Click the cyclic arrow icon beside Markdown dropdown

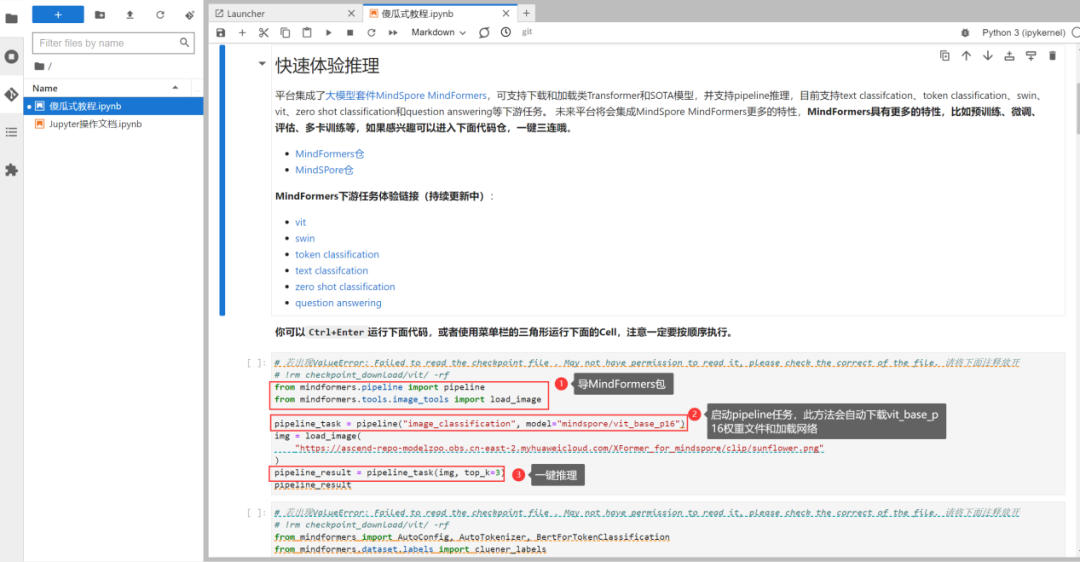click(484, 32)
